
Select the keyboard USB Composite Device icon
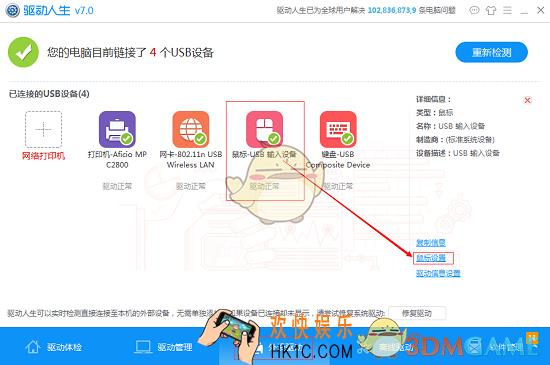point(338,129)
